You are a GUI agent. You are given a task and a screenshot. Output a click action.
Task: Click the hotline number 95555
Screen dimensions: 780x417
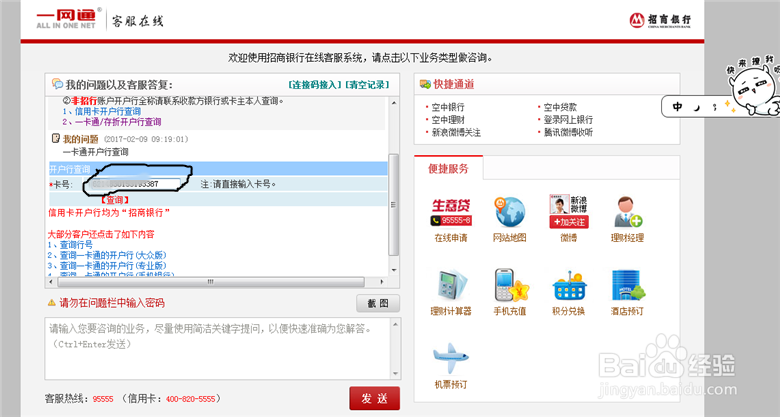(x=103, y=399)
